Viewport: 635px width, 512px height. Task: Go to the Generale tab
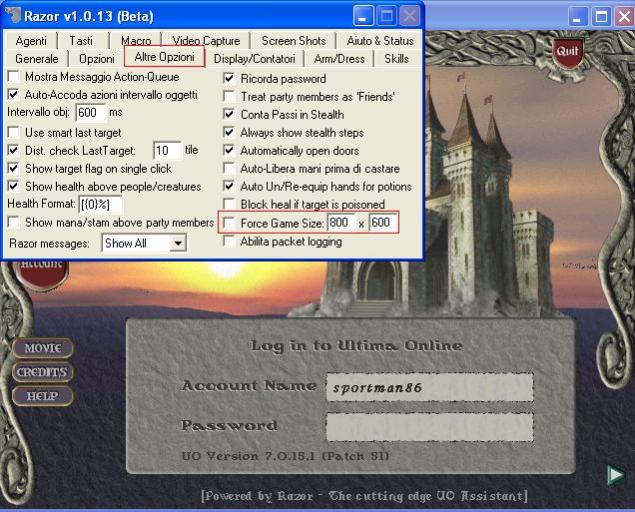pos(36,59)
